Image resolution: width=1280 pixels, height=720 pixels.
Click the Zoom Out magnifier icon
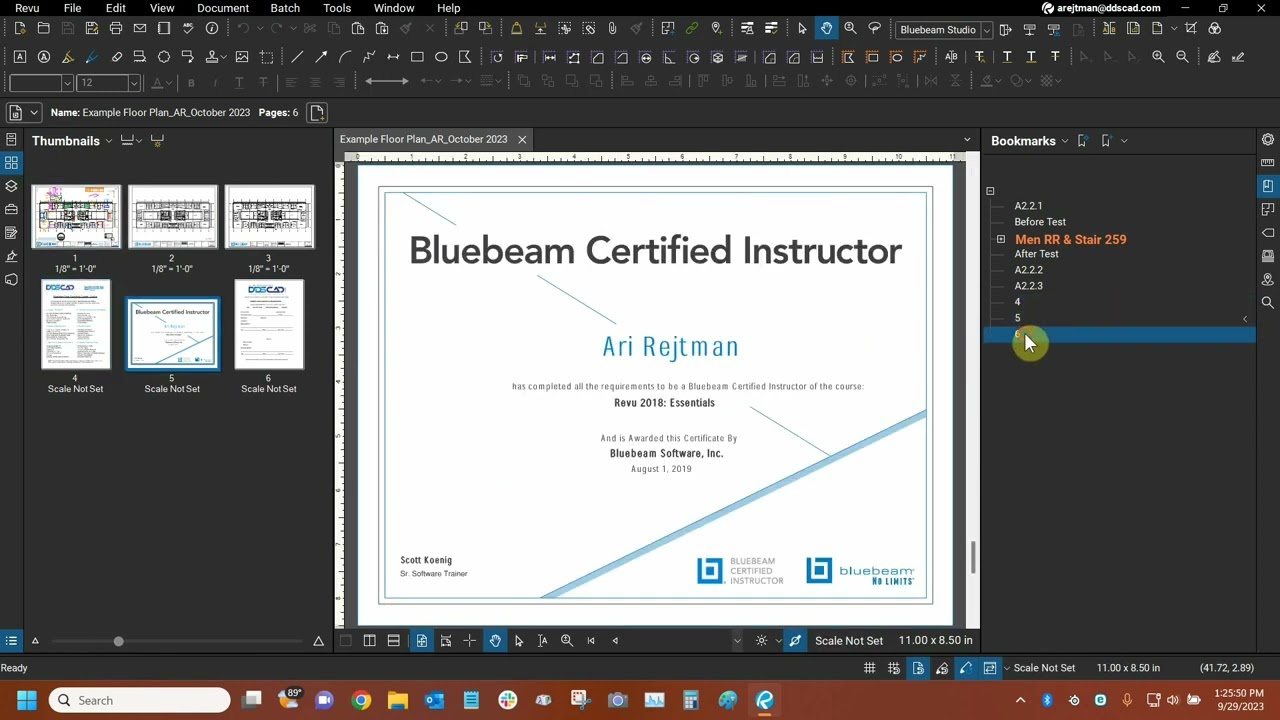[x=1182, y=57]
